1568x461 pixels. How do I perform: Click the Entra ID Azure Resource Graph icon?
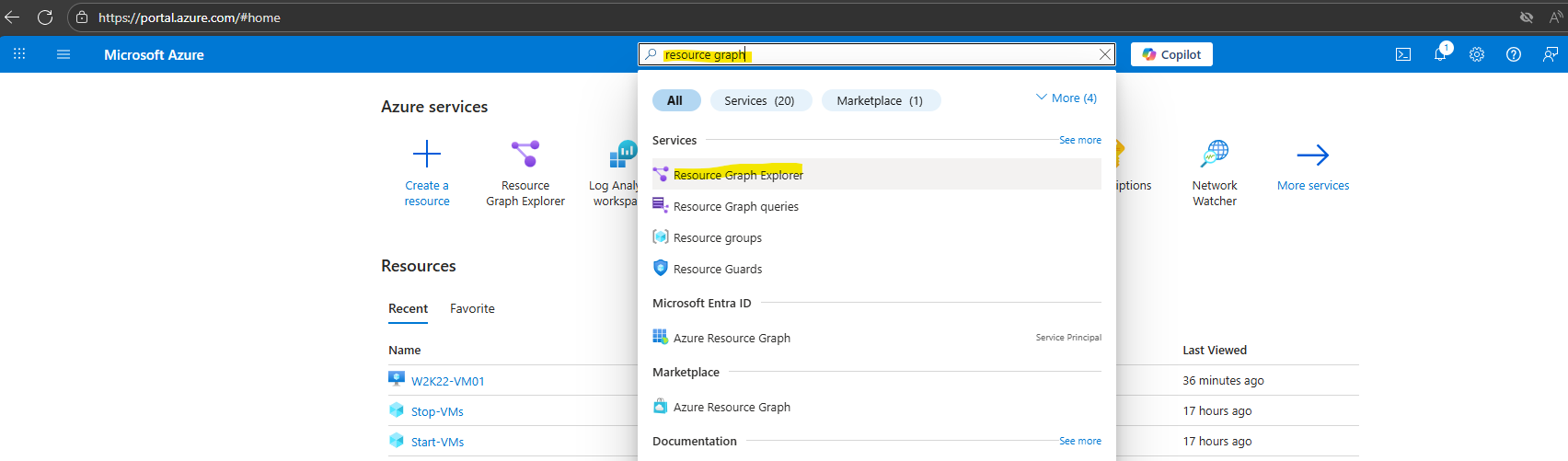(661, 337)
